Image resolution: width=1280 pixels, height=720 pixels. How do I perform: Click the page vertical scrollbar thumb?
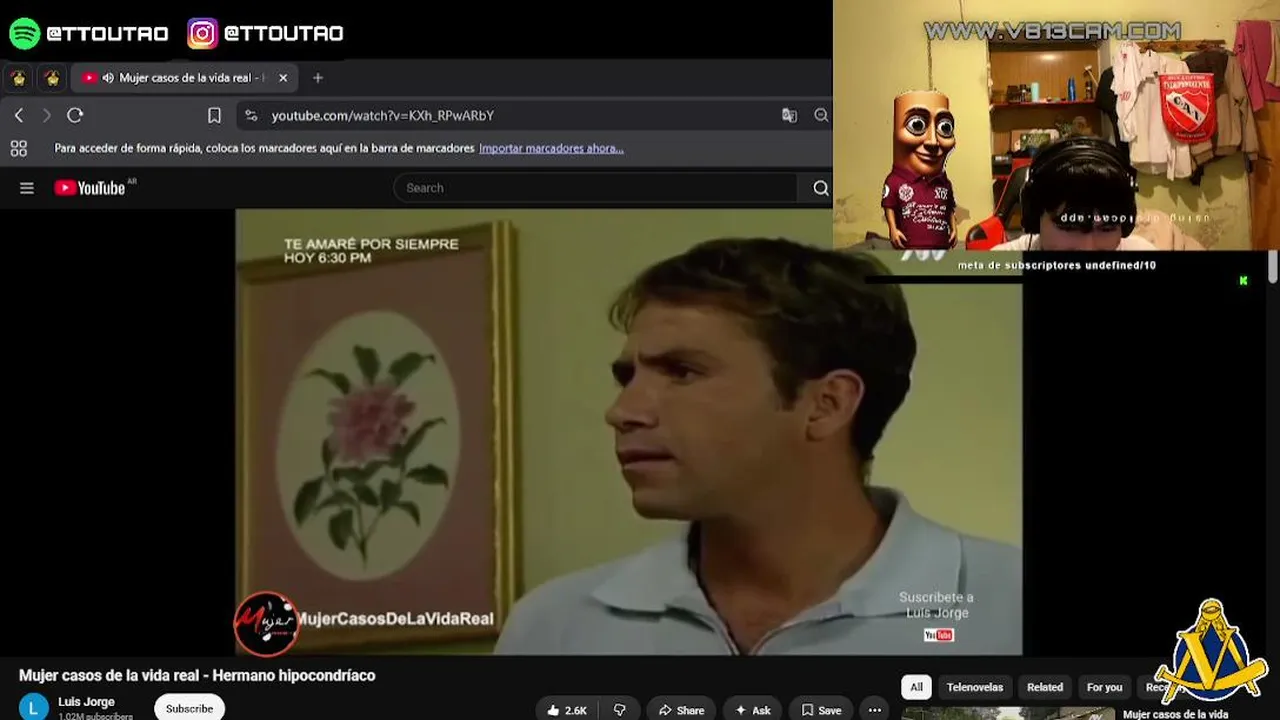click(x=1273, y=267)
